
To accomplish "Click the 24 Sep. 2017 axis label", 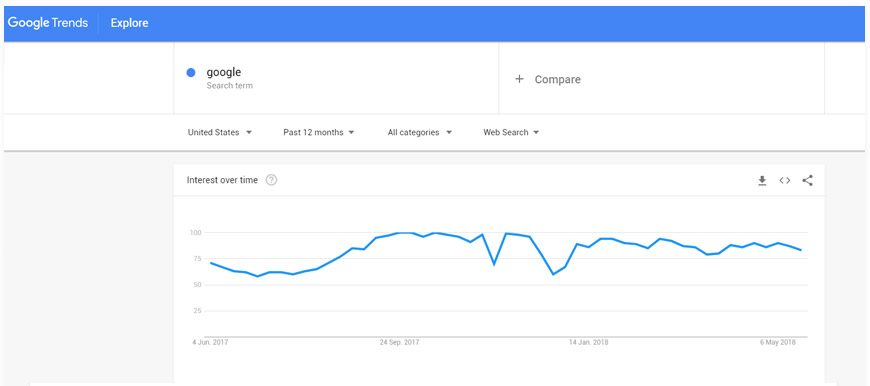I will 399,343.
